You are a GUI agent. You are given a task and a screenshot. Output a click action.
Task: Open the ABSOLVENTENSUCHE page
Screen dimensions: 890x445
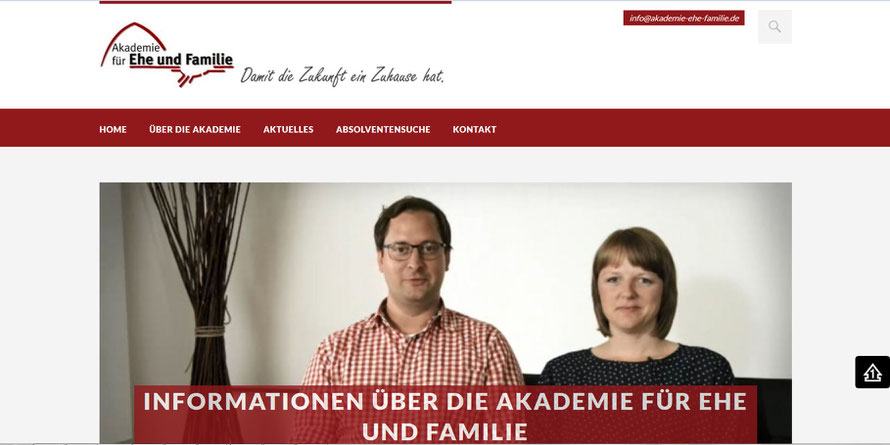[383, 129]
